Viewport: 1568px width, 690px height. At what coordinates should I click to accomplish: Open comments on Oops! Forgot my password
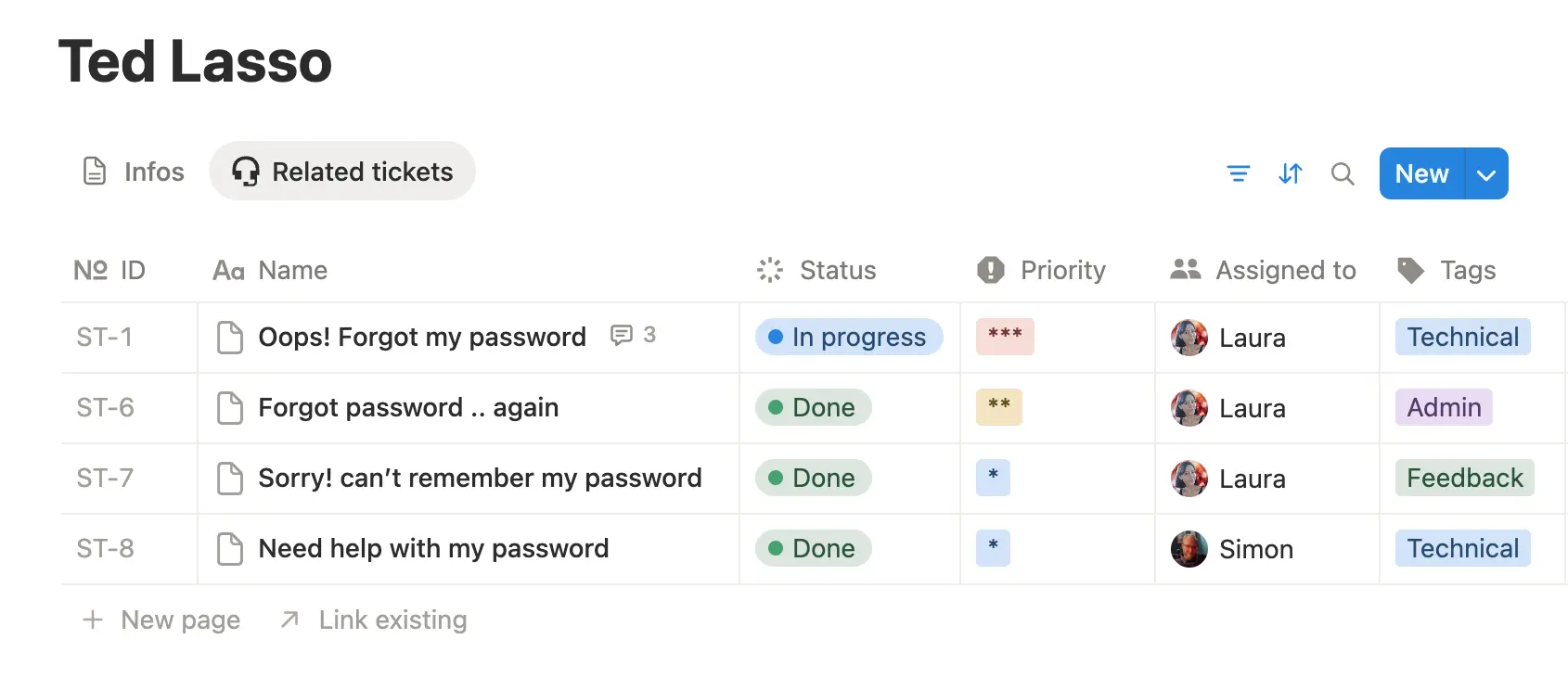pos(633,335)
